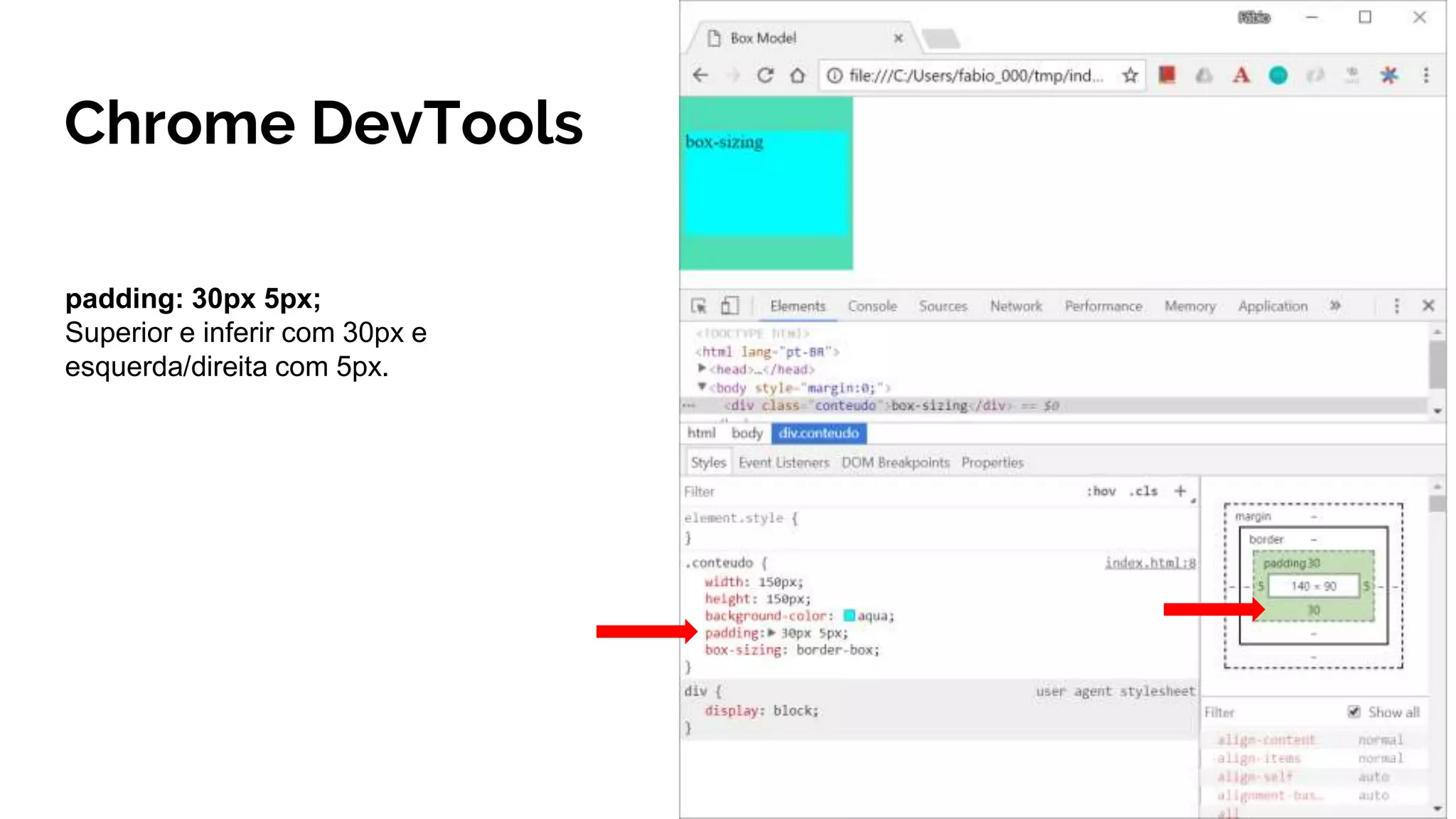Click the red square extension icon

pyautogui.click(x=1167, y=75)
